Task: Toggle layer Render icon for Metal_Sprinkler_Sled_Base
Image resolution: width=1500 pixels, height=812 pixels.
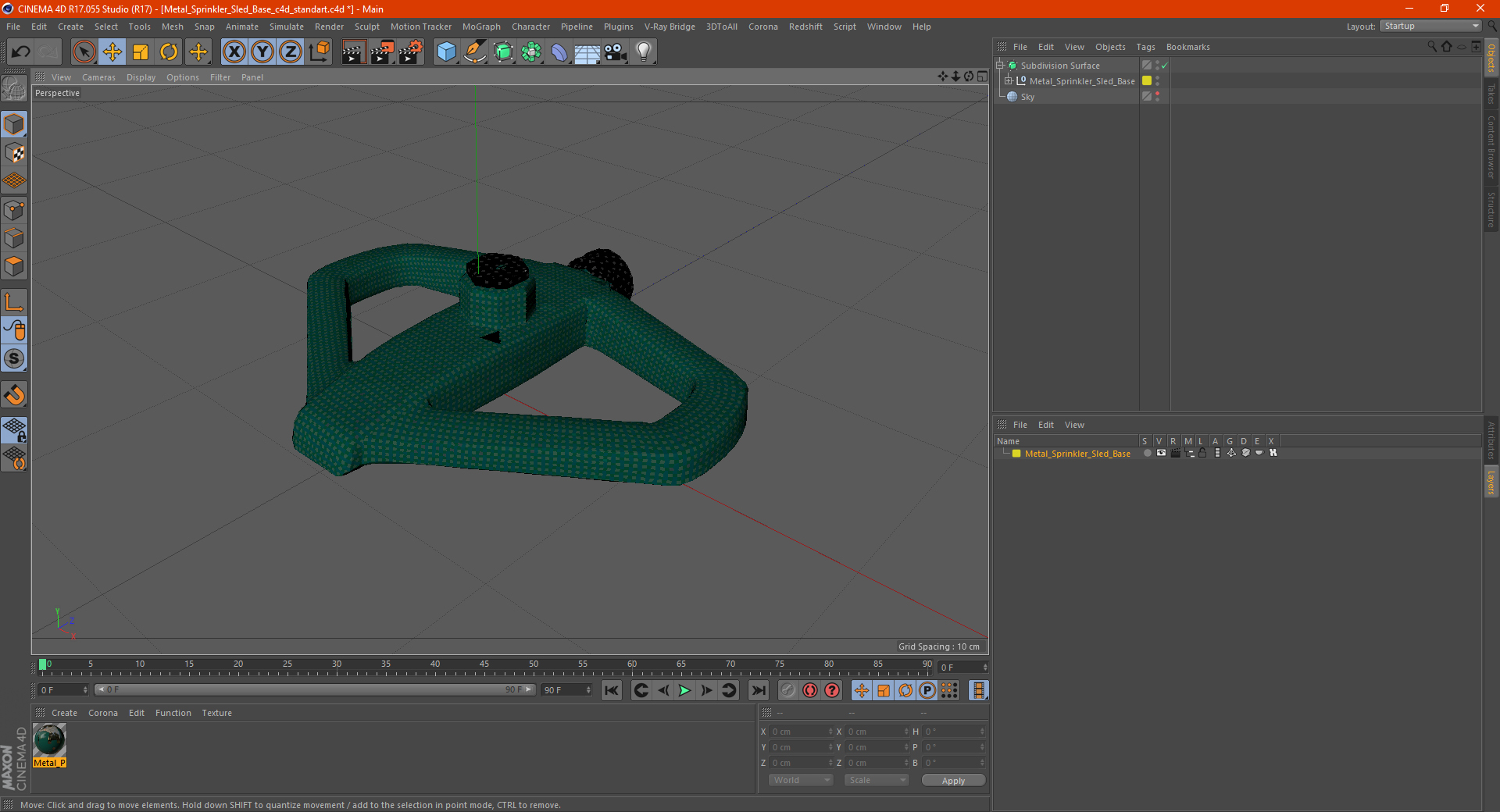Action: 1175,454
